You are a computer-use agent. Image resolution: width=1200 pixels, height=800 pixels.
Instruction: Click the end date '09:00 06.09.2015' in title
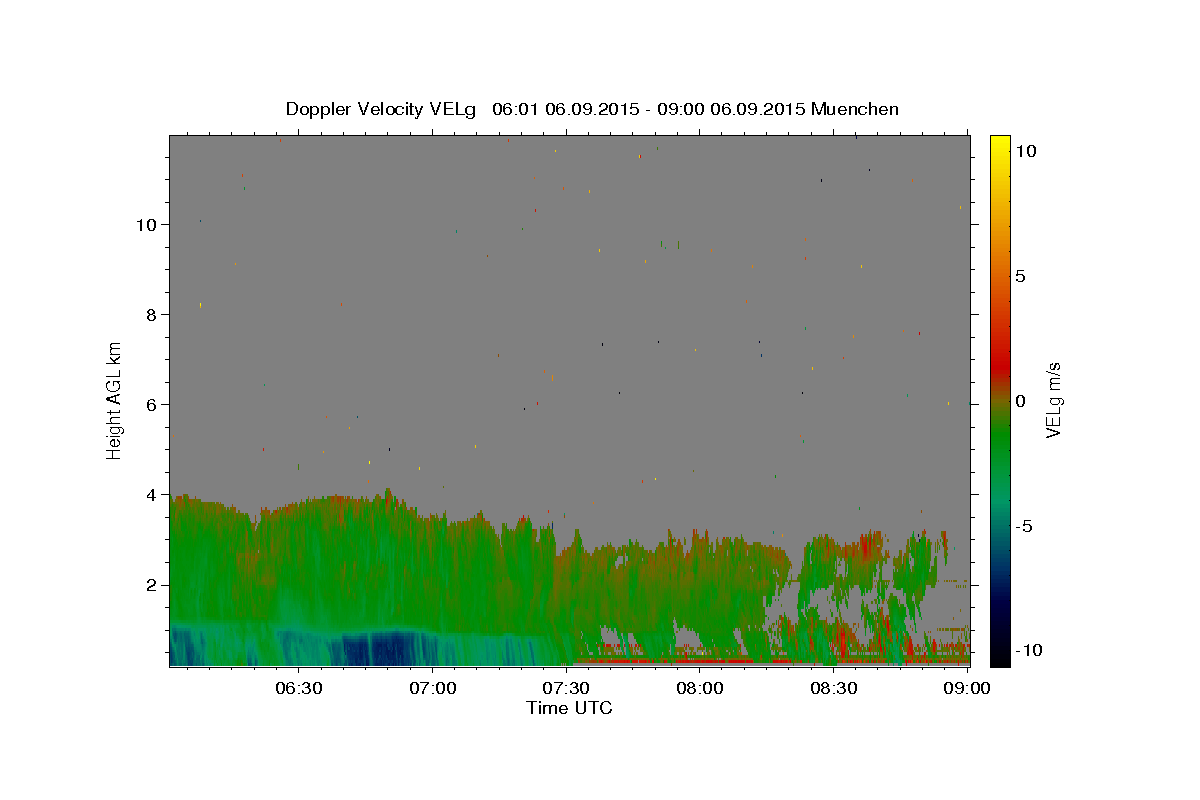[730, 109]
